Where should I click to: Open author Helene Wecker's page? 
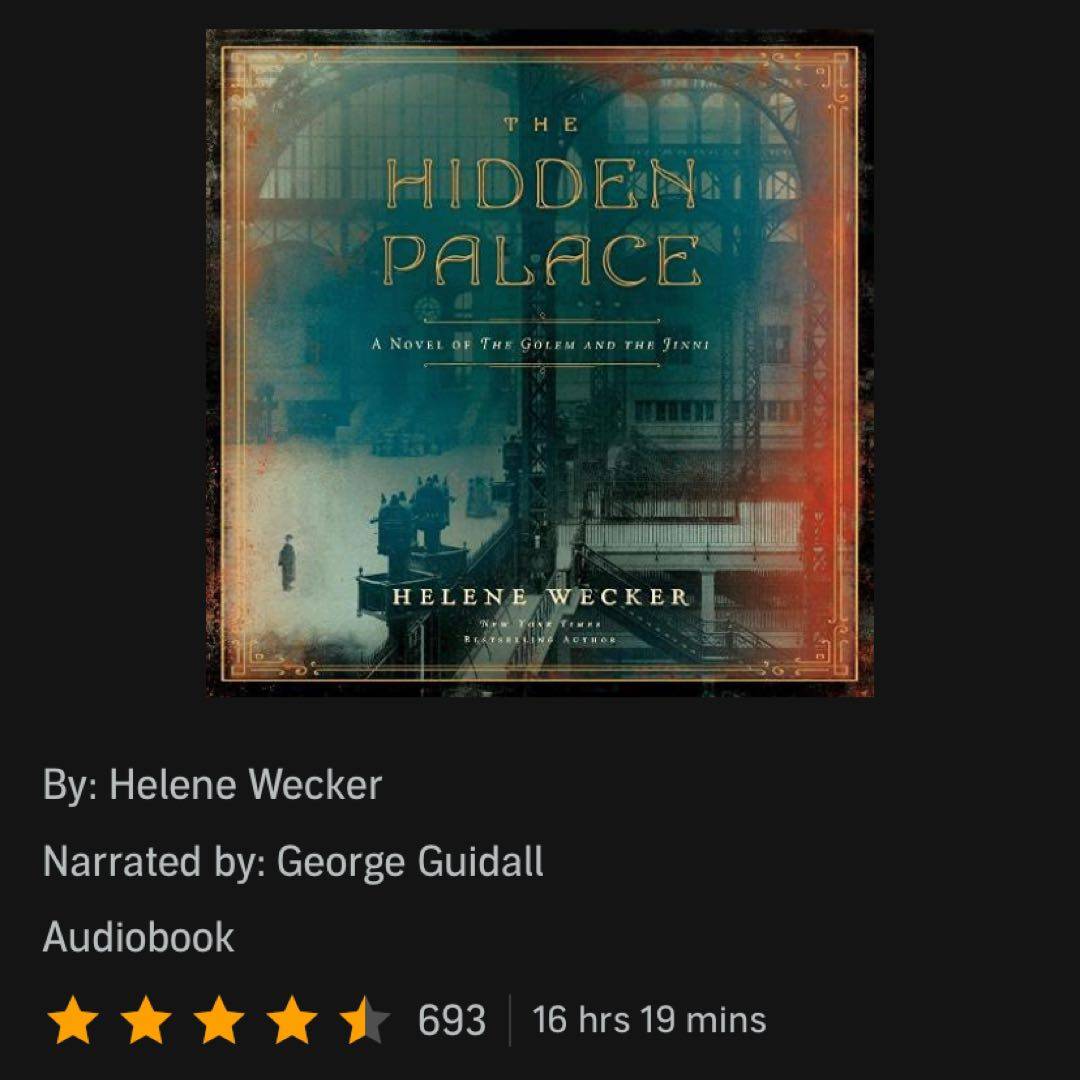point(245,785)
